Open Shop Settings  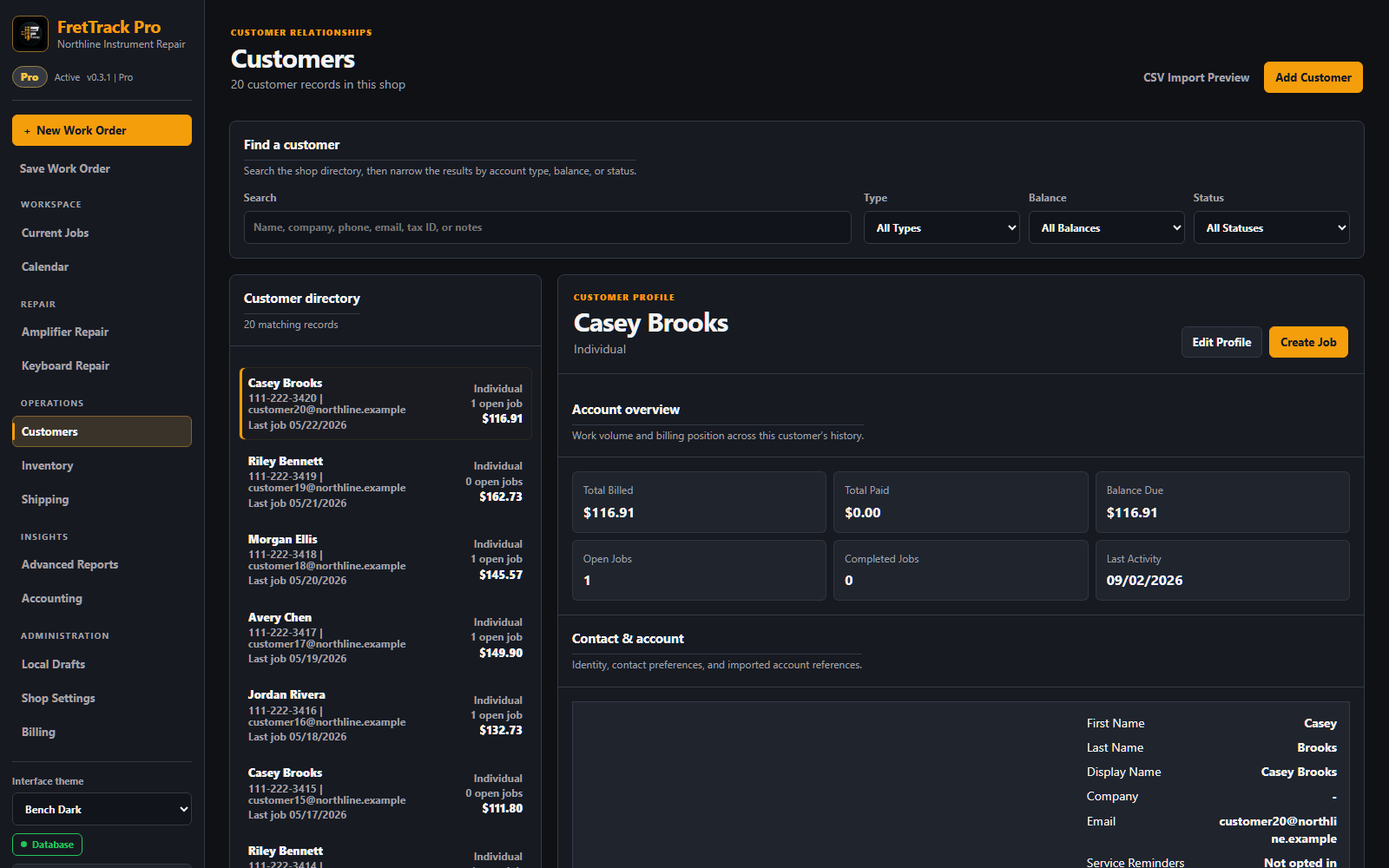click(x=102, y=698)
